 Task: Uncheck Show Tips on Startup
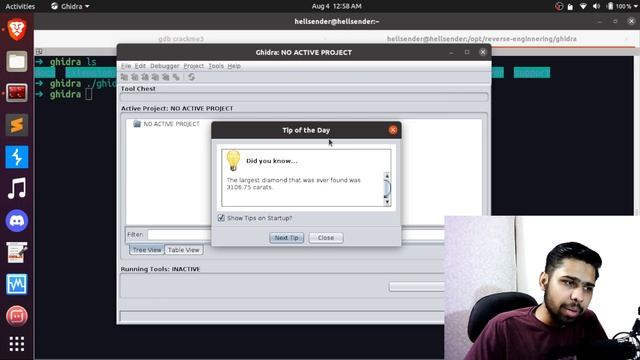tap(221, 218)
